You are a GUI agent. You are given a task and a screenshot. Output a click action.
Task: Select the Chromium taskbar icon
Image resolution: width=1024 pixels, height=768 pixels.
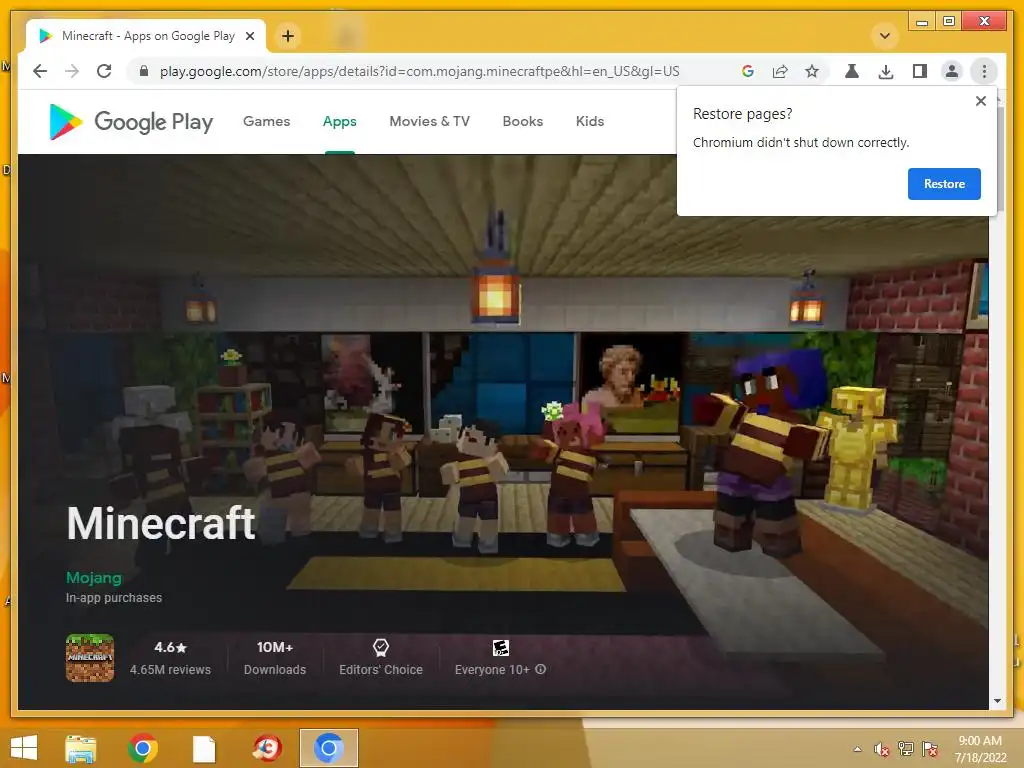(328, 748)
